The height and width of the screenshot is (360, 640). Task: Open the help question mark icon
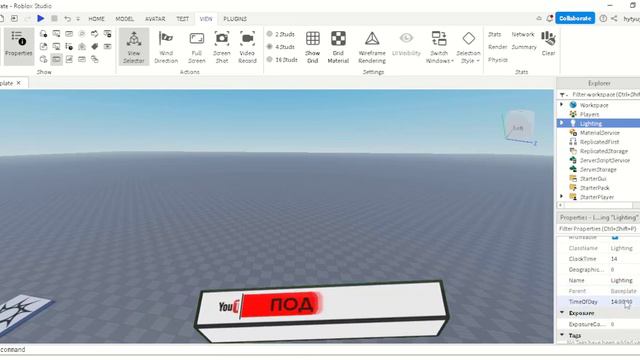[603, 18]
